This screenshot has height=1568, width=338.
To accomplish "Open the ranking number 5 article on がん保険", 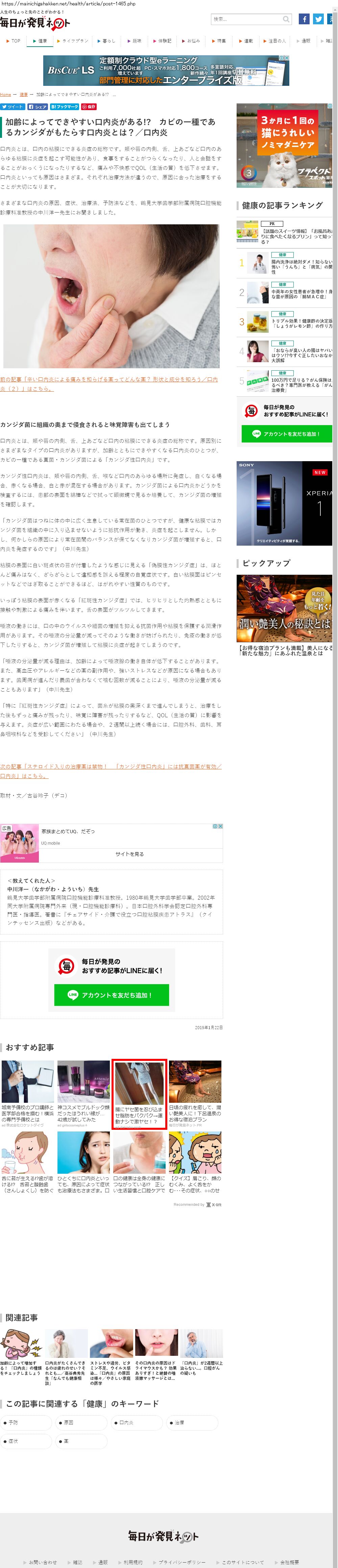I will coord(284,382).
